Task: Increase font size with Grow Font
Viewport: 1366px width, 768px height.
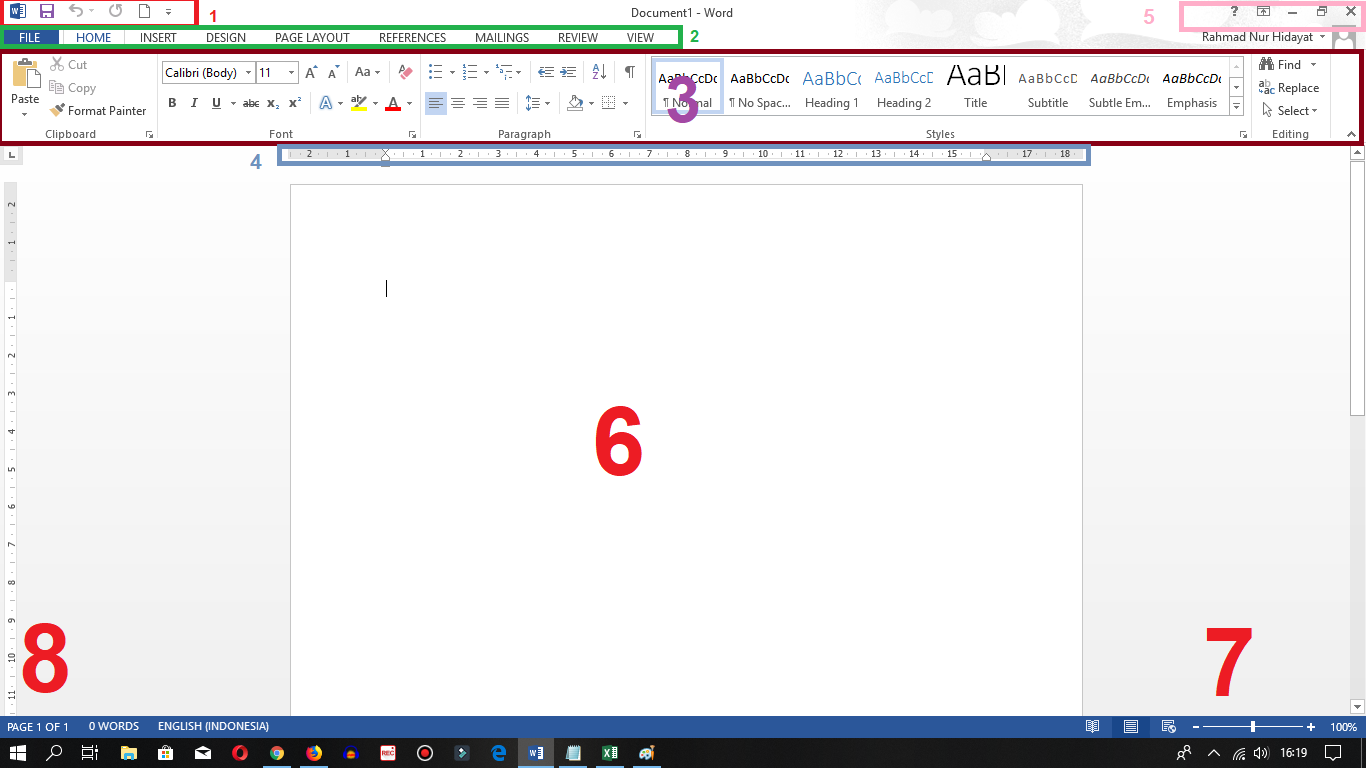Action: (312, 72)
